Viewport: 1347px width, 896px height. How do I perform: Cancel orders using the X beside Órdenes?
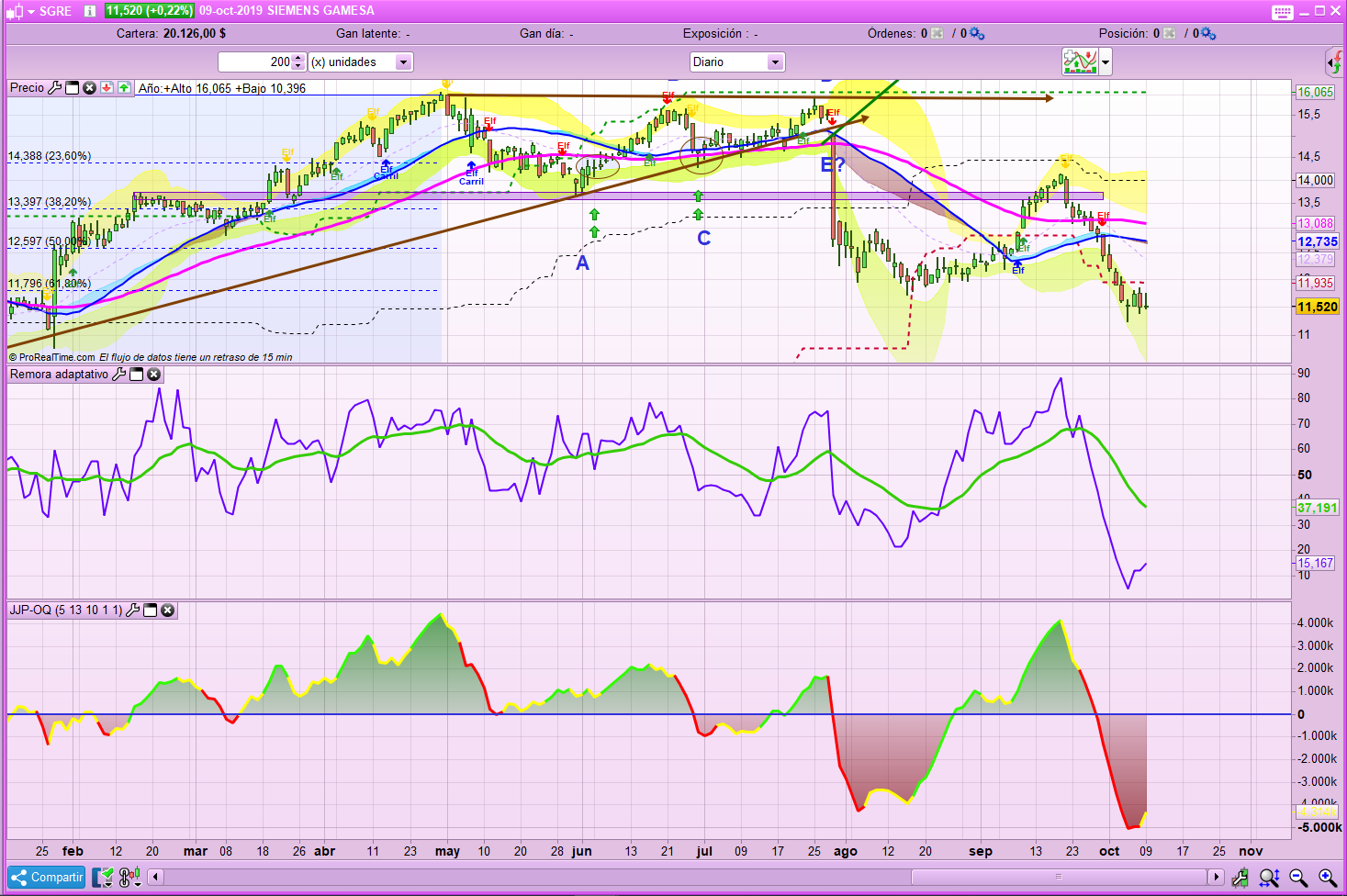tap(937, 34)
